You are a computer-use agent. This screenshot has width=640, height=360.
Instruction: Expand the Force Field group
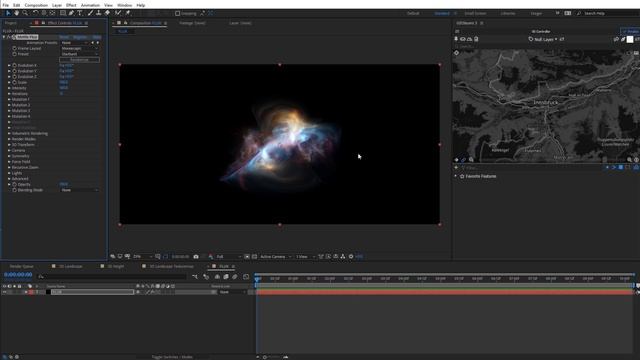(x=9, y=162)
